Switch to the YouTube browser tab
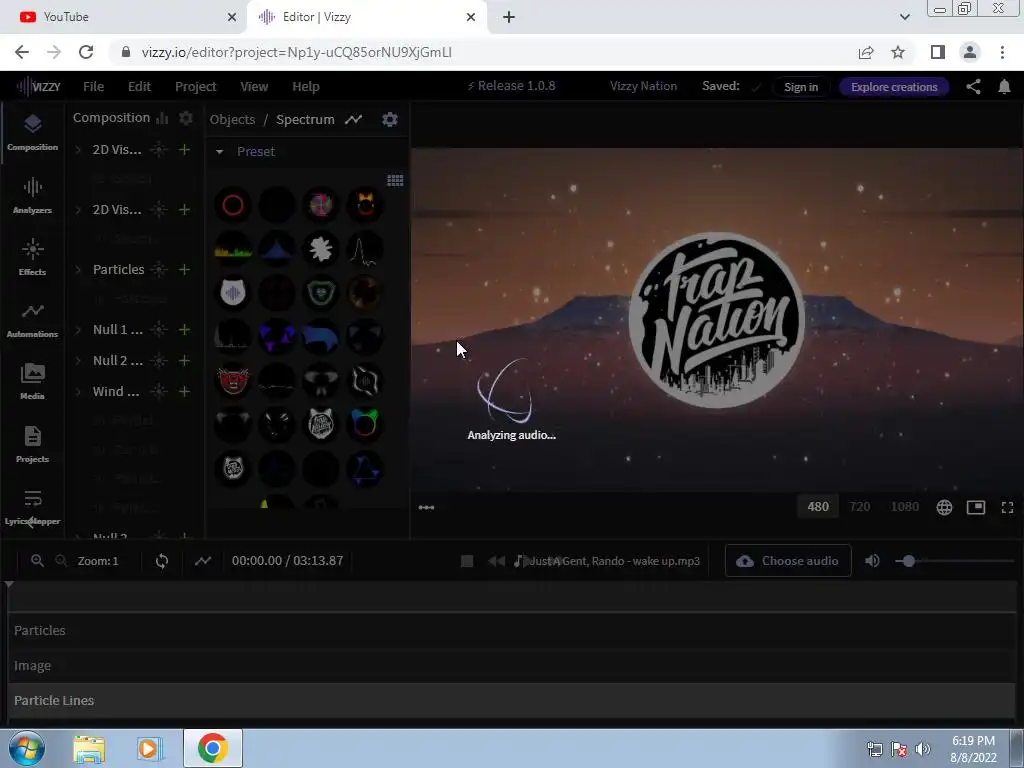Viewport: 1024px width, 768px height. [123, 17]
